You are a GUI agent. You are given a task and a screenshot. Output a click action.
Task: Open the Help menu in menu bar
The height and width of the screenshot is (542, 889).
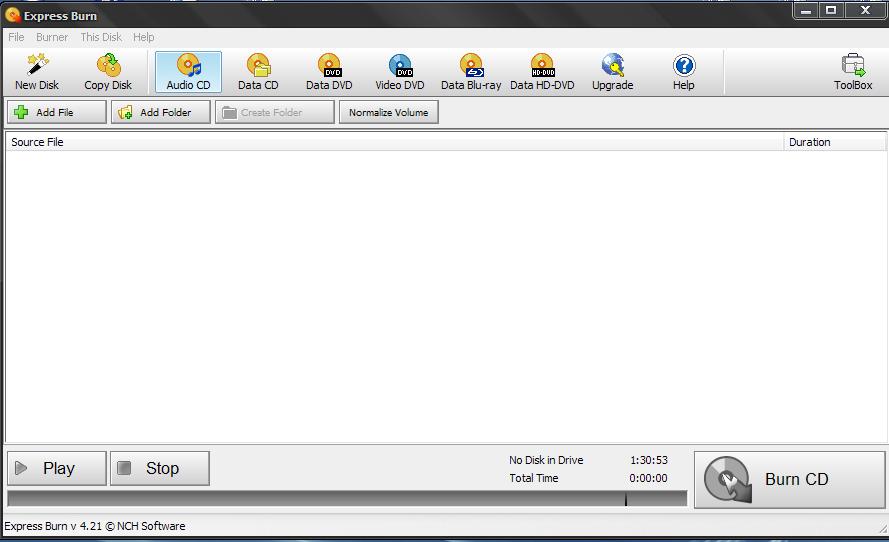[143, 37]
